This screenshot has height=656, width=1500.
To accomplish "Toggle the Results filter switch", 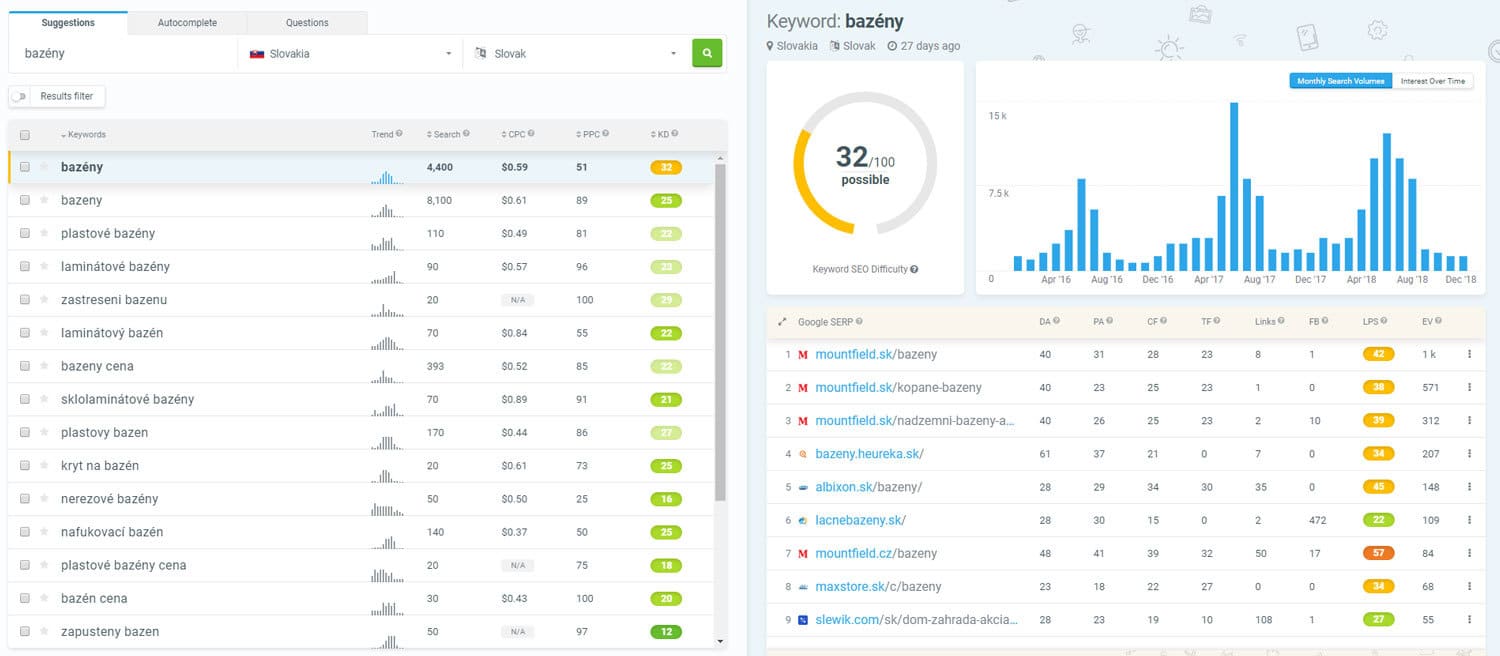I will point(21,96).
